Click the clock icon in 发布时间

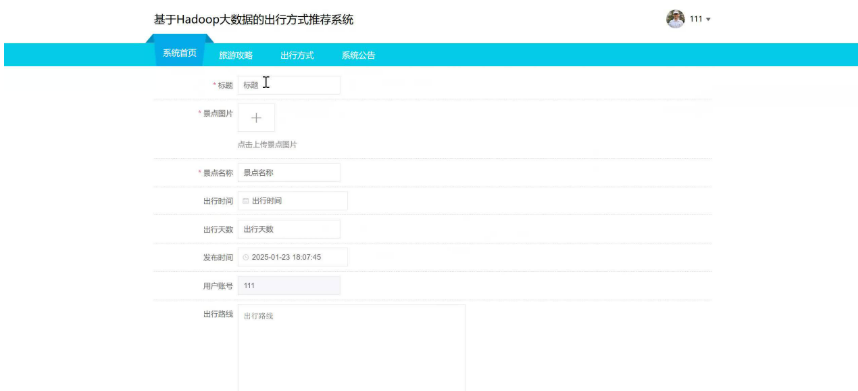click(x=246, y=257)
